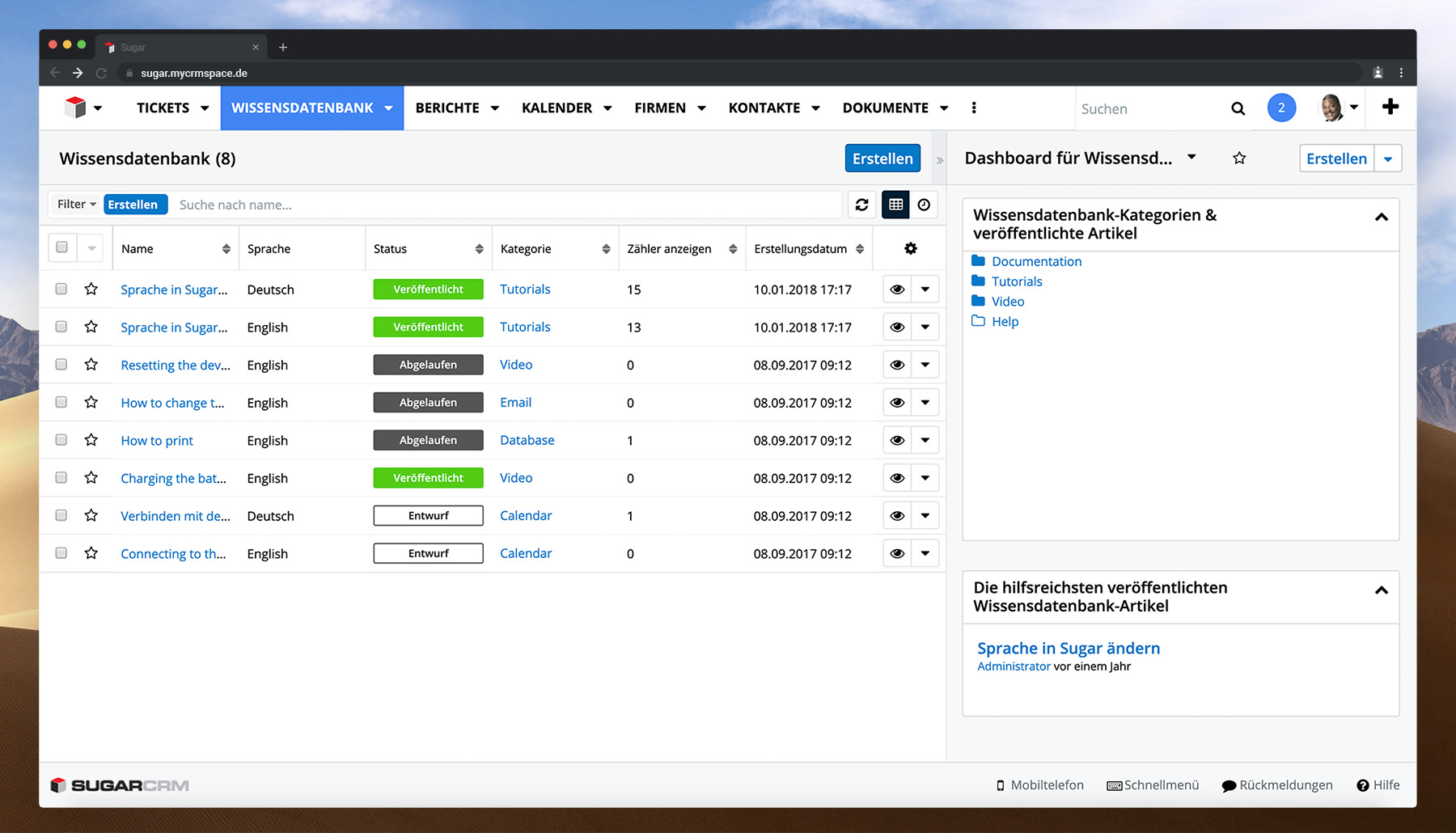This screenshot has width=1456, height=833.
Task: Select the Documentation category folder
Action: [x=1036, y=261]
